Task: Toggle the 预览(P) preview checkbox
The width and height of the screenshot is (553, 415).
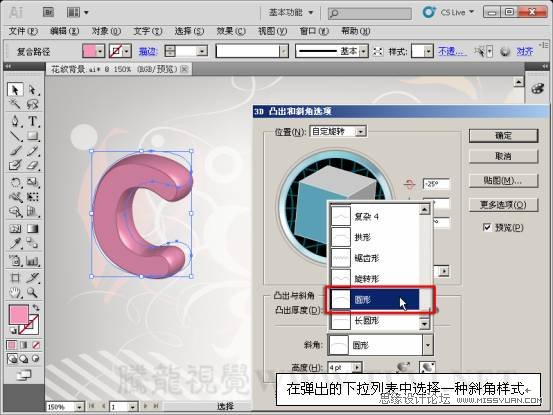Action: pos(487,227)
